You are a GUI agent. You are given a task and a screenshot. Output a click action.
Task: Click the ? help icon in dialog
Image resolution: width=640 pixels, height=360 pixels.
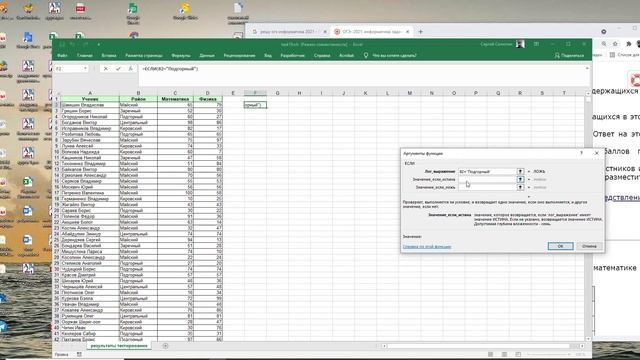[582, 153]
